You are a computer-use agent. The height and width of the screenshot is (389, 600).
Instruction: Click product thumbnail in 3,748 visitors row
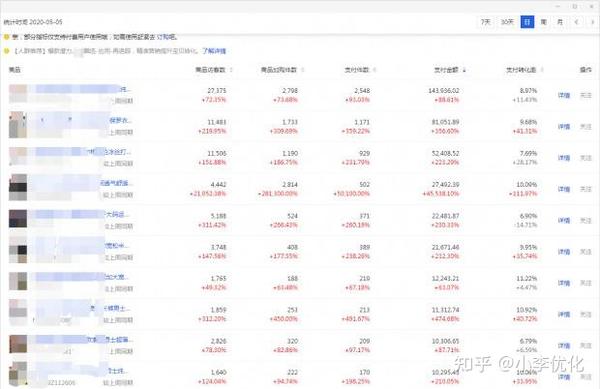[x=18, y=250]
